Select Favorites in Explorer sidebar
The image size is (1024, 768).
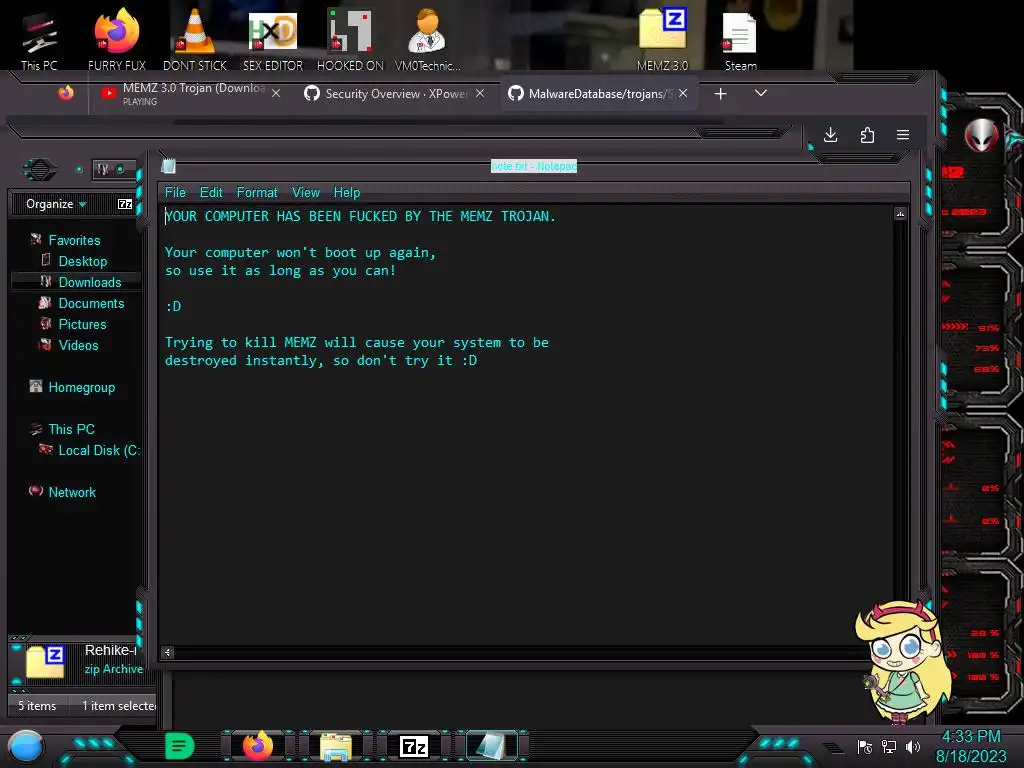pos(74,240)
